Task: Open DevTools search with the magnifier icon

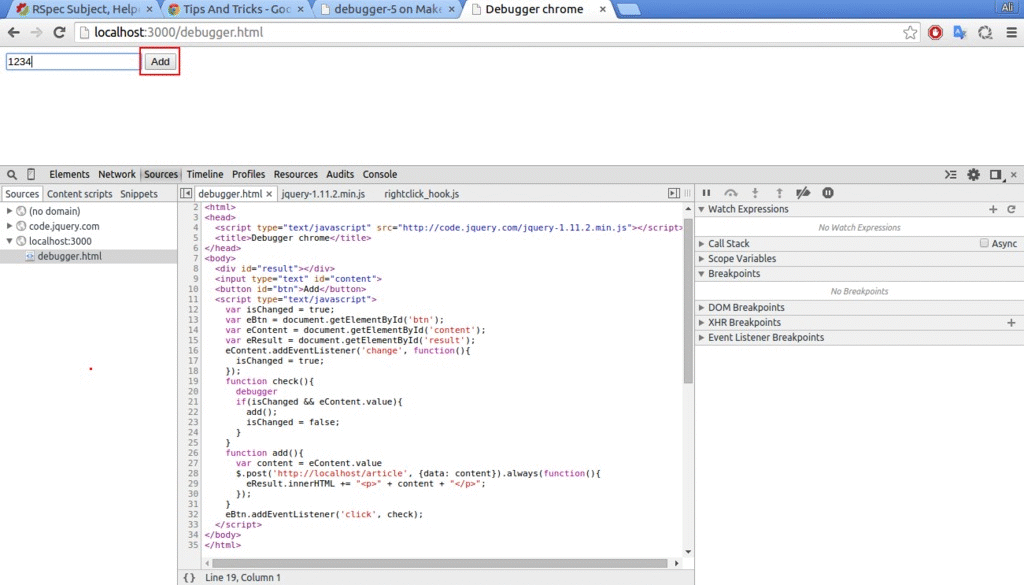Action: point(10,174)
